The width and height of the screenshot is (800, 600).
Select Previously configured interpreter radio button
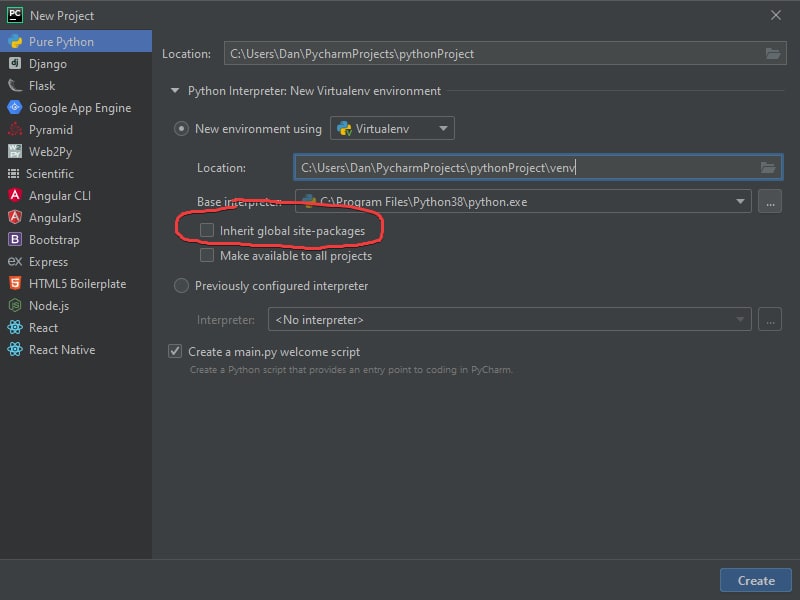[181, 285]
